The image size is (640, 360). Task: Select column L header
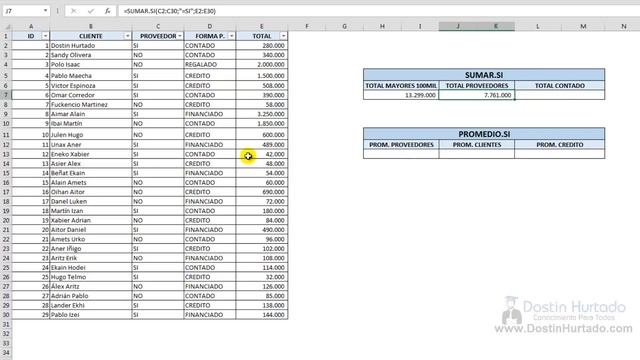click(x=538, y=27)
